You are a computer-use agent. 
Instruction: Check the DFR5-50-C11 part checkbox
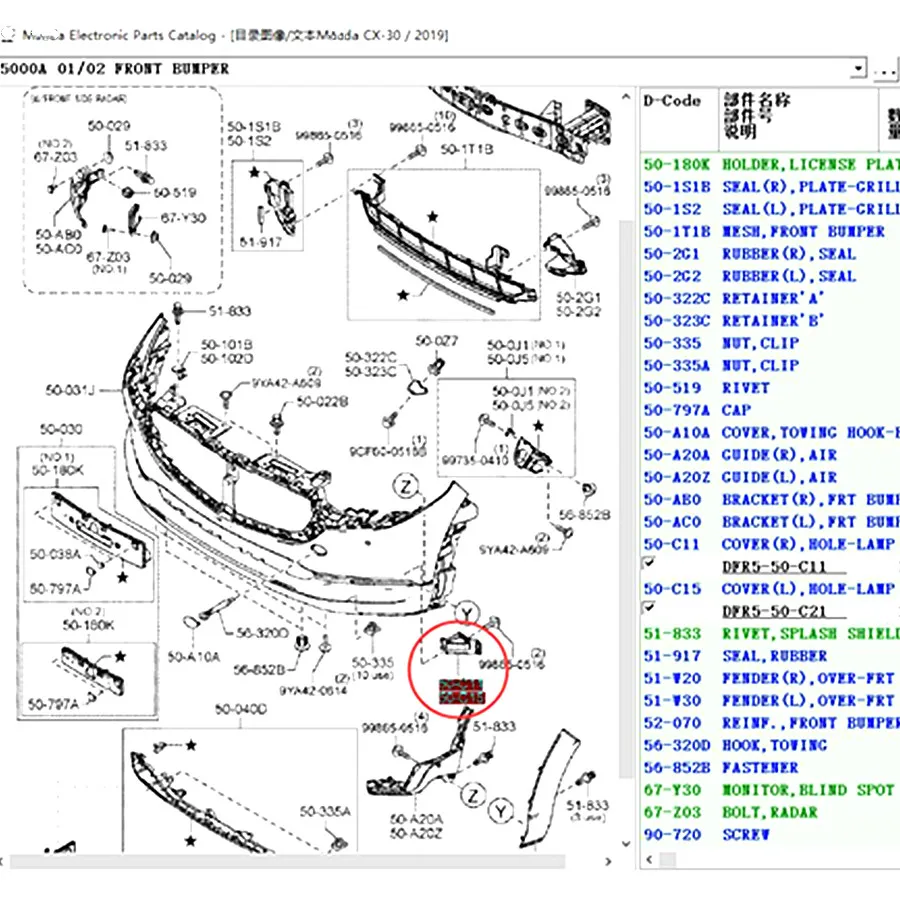tap(649, 562)
